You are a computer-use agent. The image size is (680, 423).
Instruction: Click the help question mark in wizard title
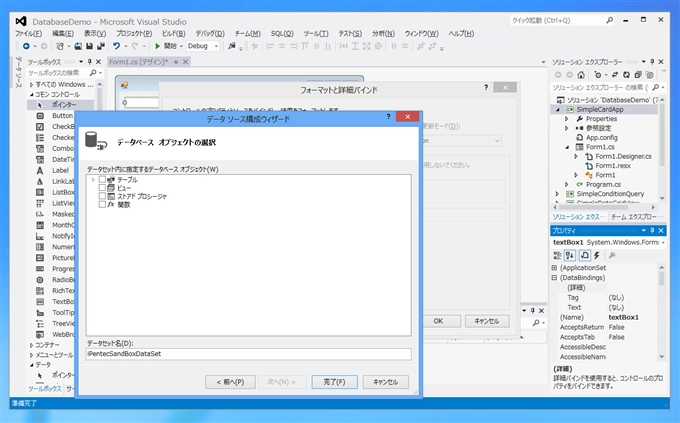(x=389, y=116)
